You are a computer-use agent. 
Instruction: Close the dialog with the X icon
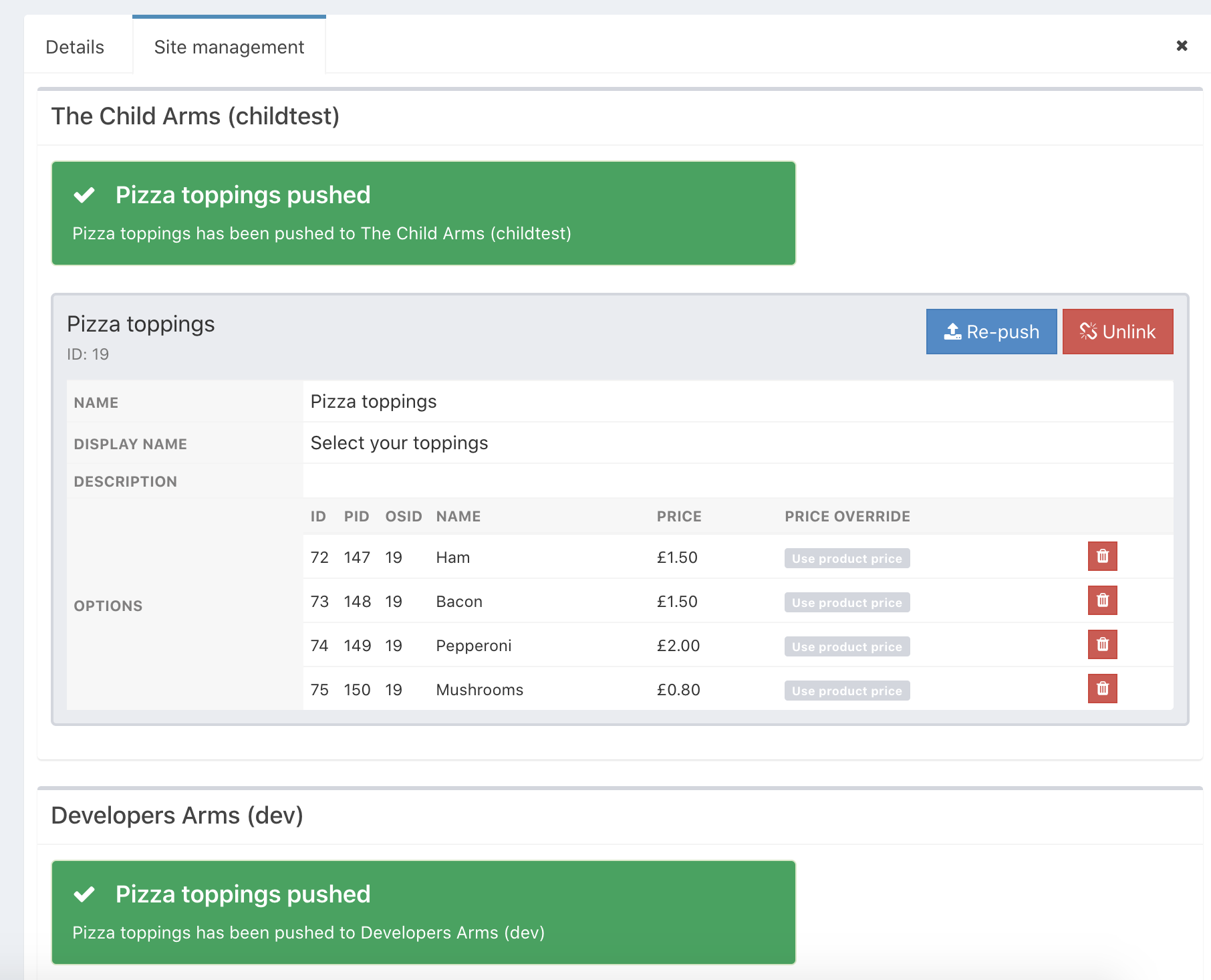1182,45
